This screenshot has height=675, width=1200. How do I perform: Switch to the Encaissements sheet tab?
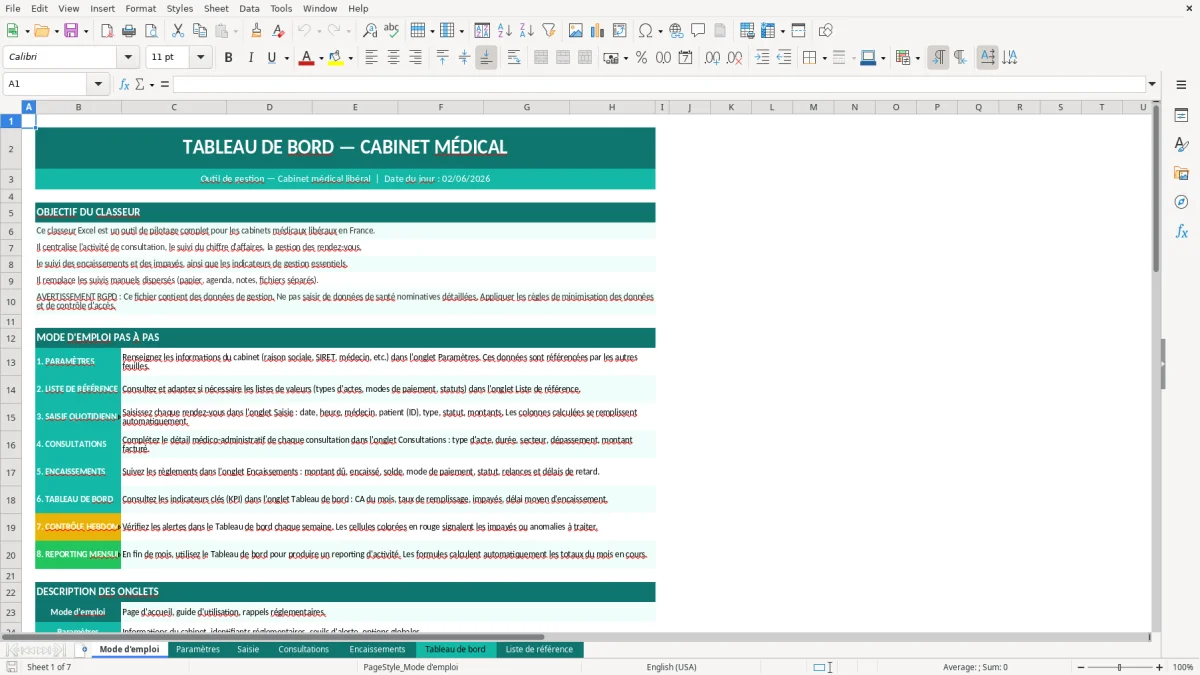click(377, 649)
